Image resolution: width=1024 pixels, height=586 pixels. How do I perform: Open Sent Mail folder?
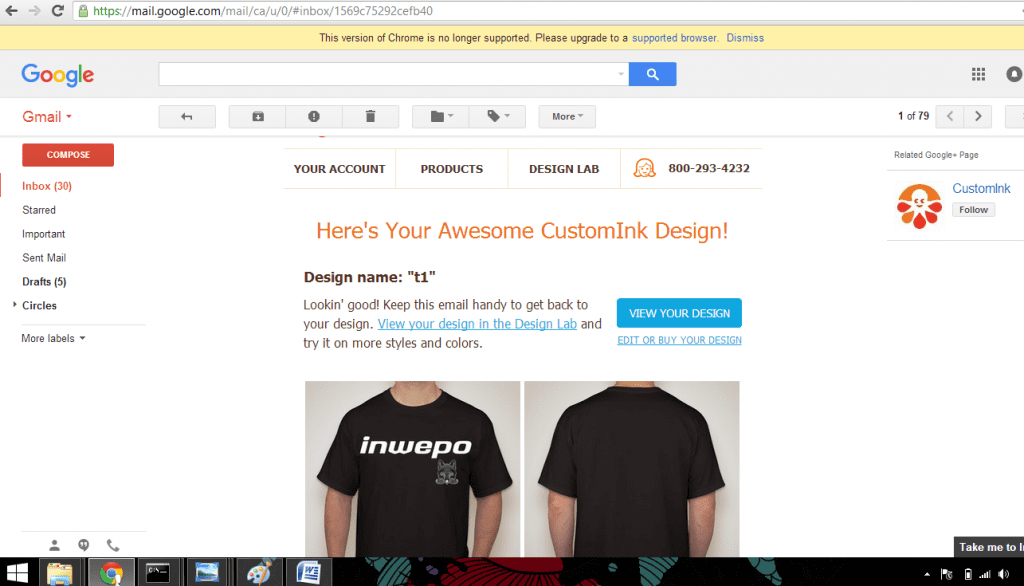pyautogui.click(x=44, y=258)
